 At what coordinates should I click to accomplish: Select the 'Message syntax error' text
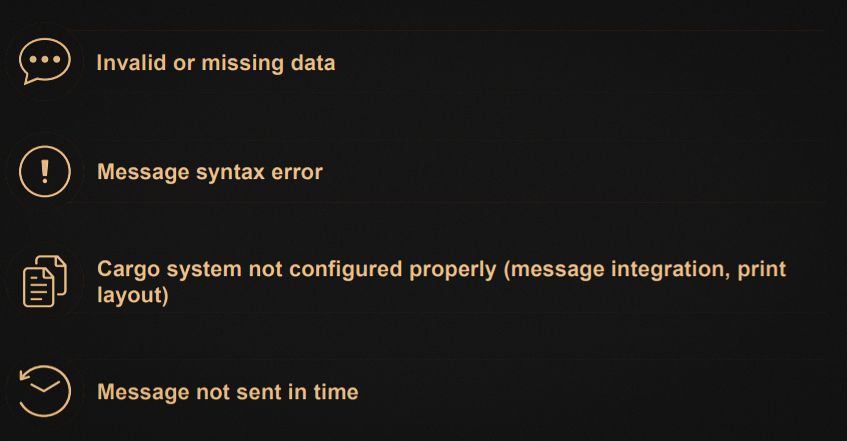coord(210,172)
